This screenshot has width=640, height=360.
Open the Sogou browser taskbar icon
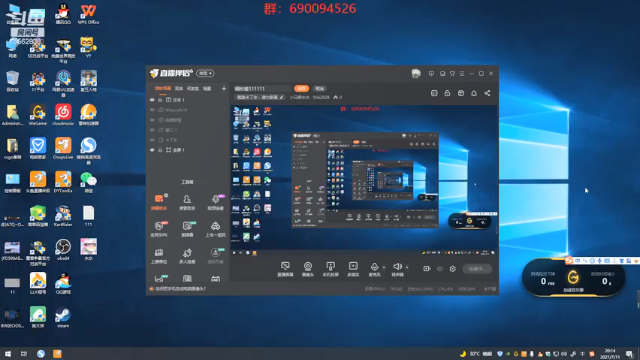point(40,353)
